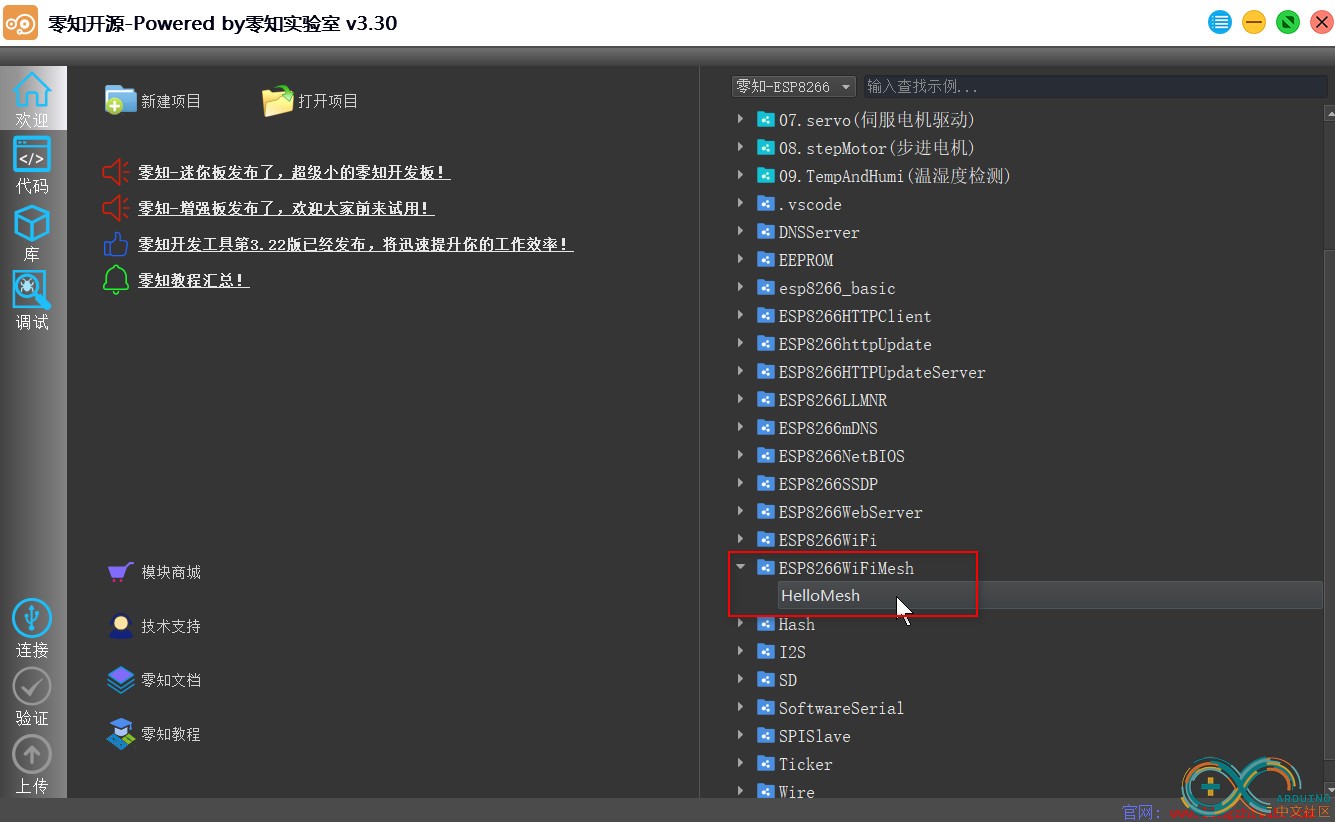Open the 零知教程汇总 link
This screenshot has width=1335, height=822.
(x=193, y=280)
